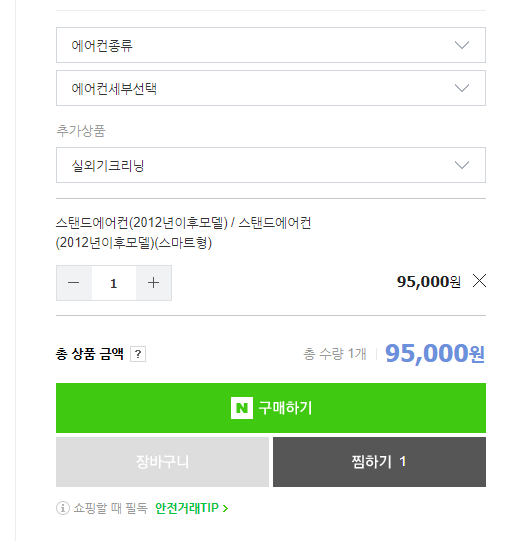
Task: Click the 추가상품 label
Action: [81, 131]
